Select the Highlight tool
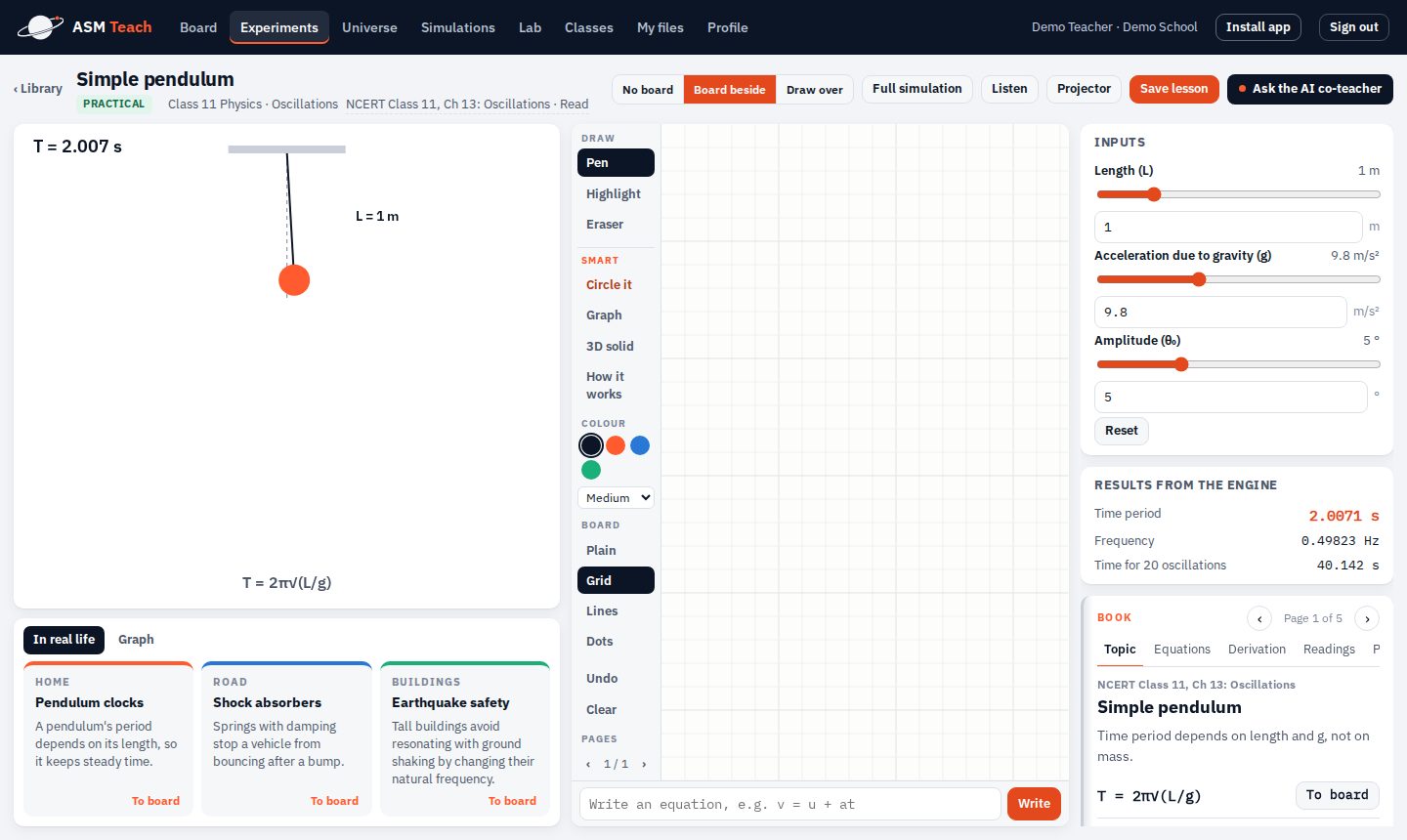 click(616, 193)
